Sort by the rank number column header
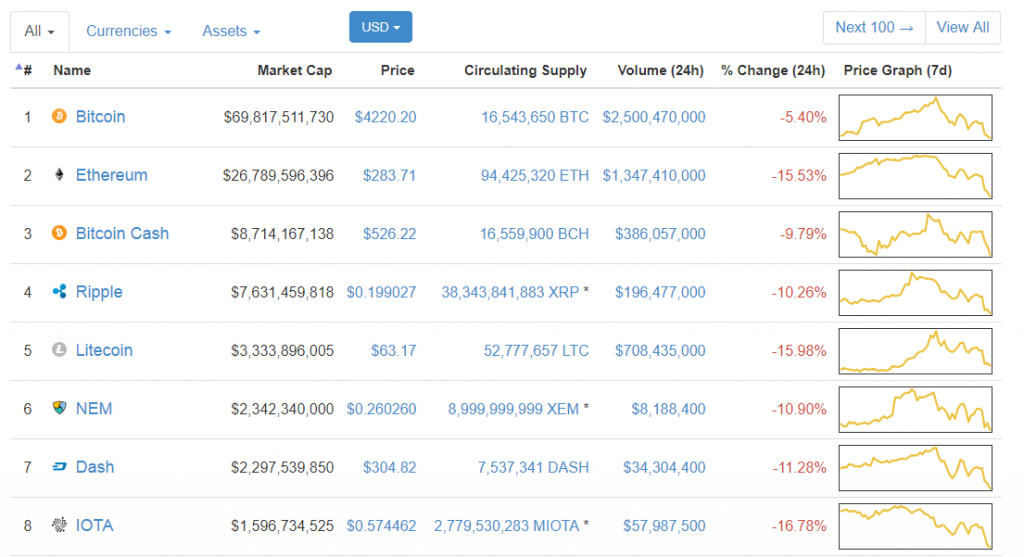This screenshot has height=557, width=1024. point(24,70)
